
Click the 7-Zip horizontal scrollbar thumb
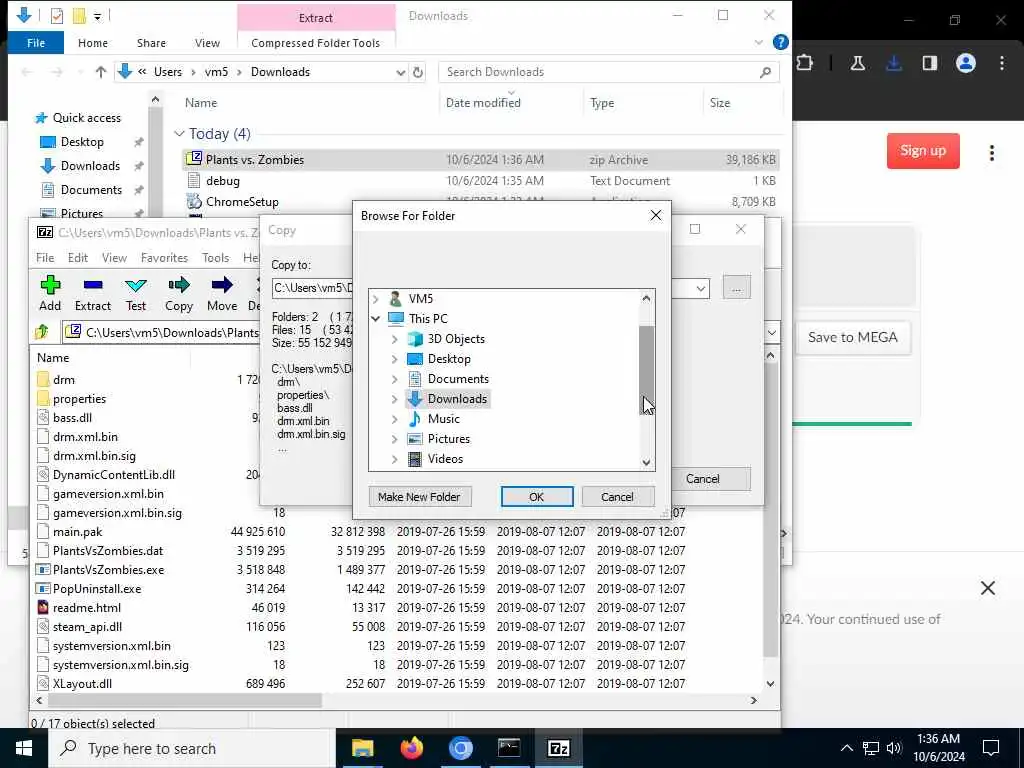click(x=185, y=700)
